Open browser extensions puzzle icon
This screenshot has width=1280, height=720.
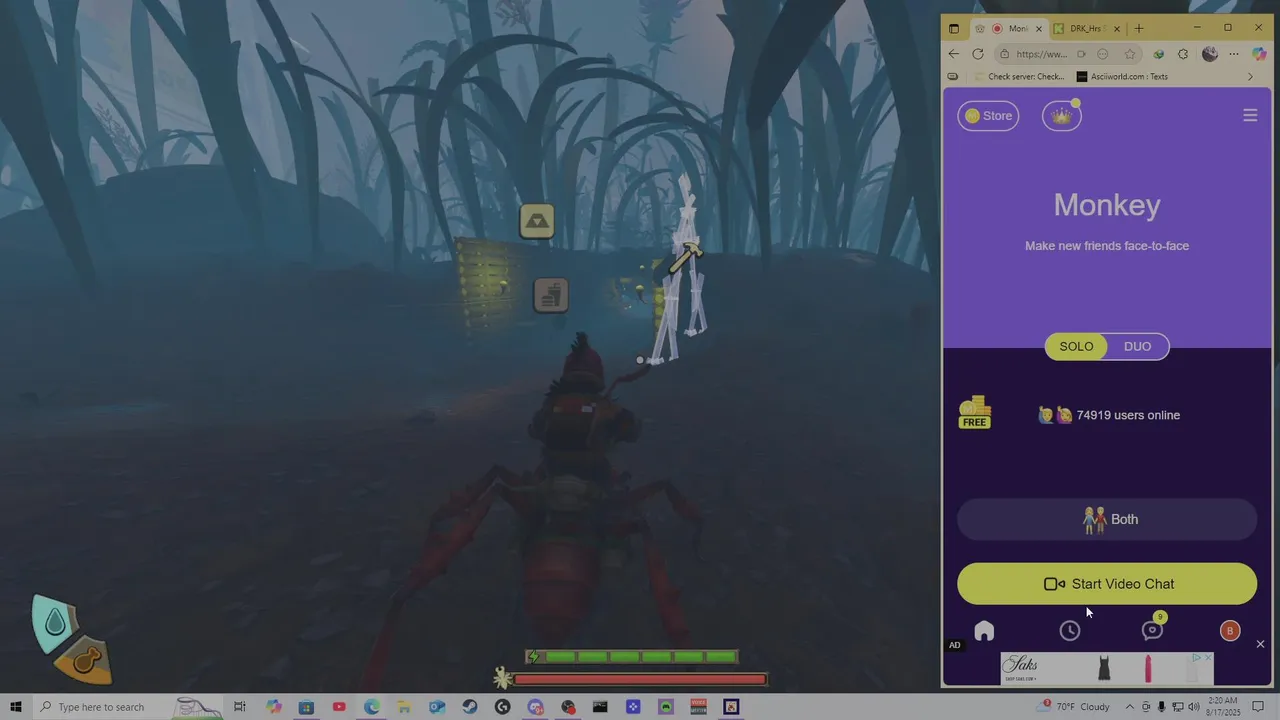1183,54
